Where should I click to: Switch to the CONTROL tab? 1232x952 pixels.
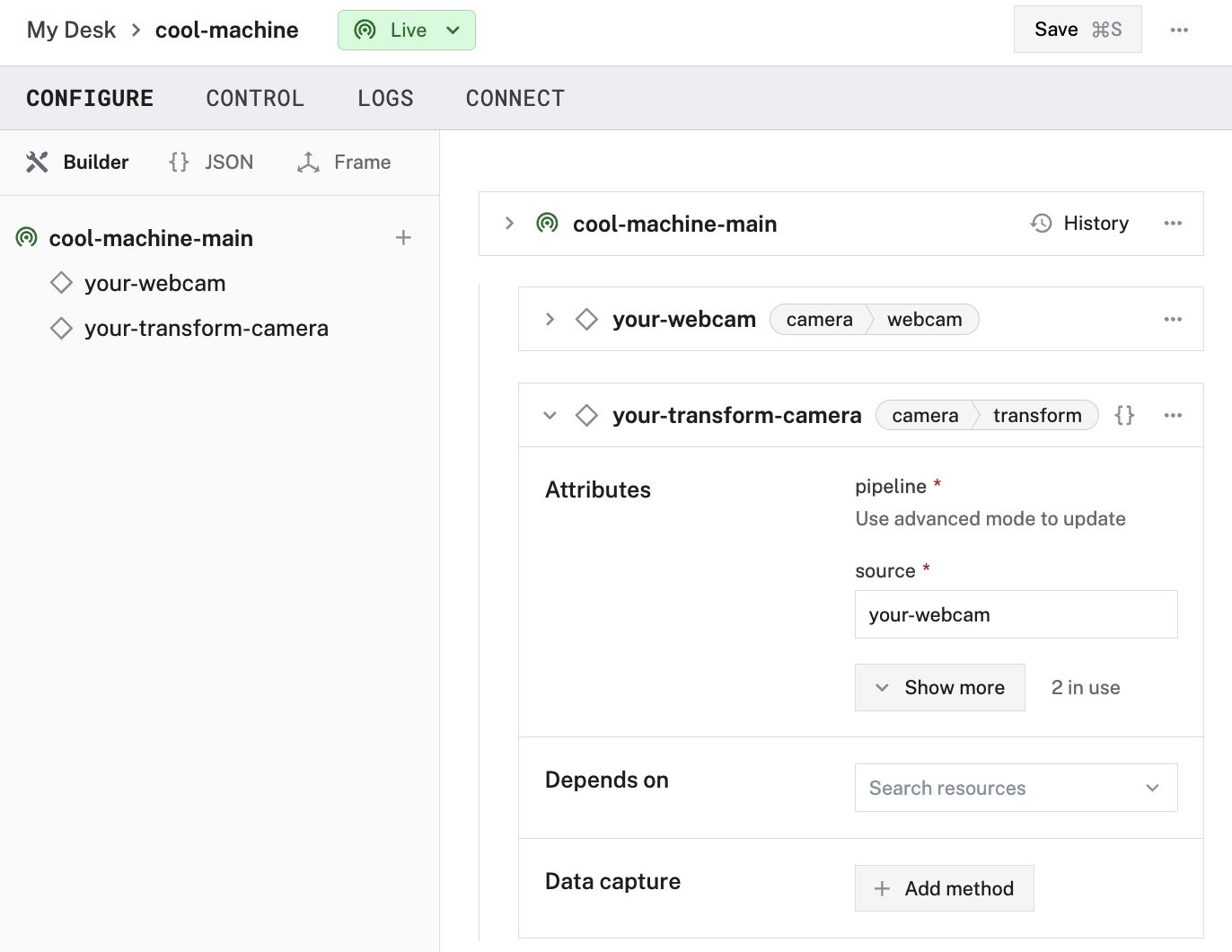[x=255, y=98]
